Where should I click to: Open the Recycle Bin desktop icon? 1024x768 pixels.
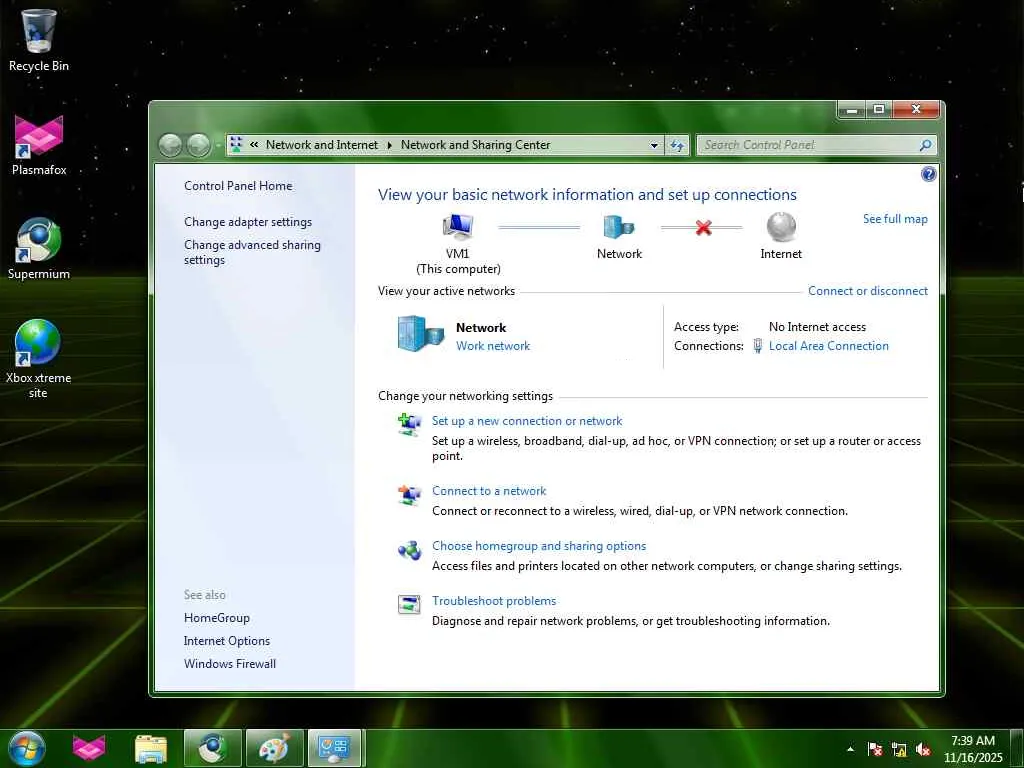39,40
